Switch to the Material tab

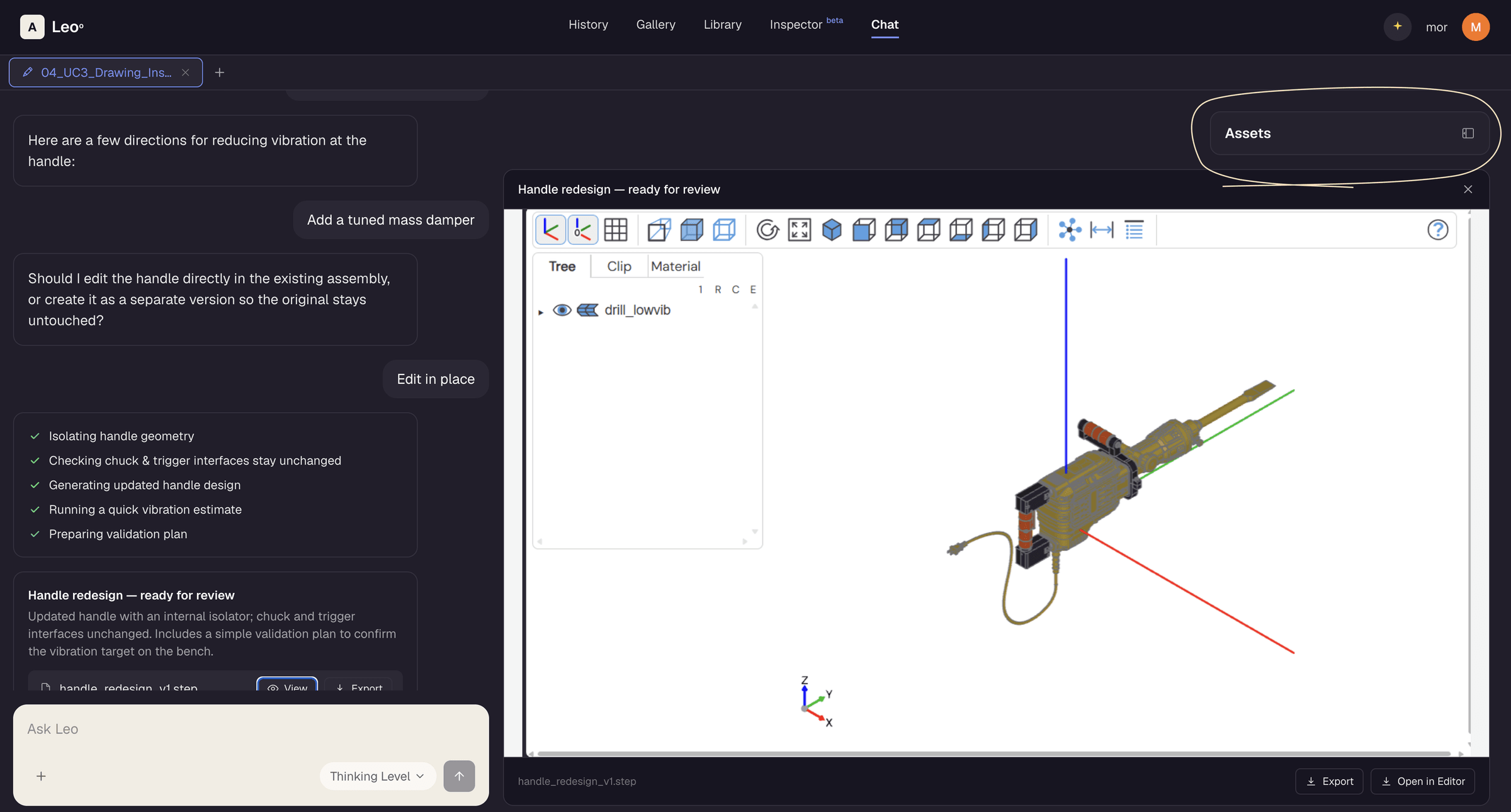pos(676,266)
